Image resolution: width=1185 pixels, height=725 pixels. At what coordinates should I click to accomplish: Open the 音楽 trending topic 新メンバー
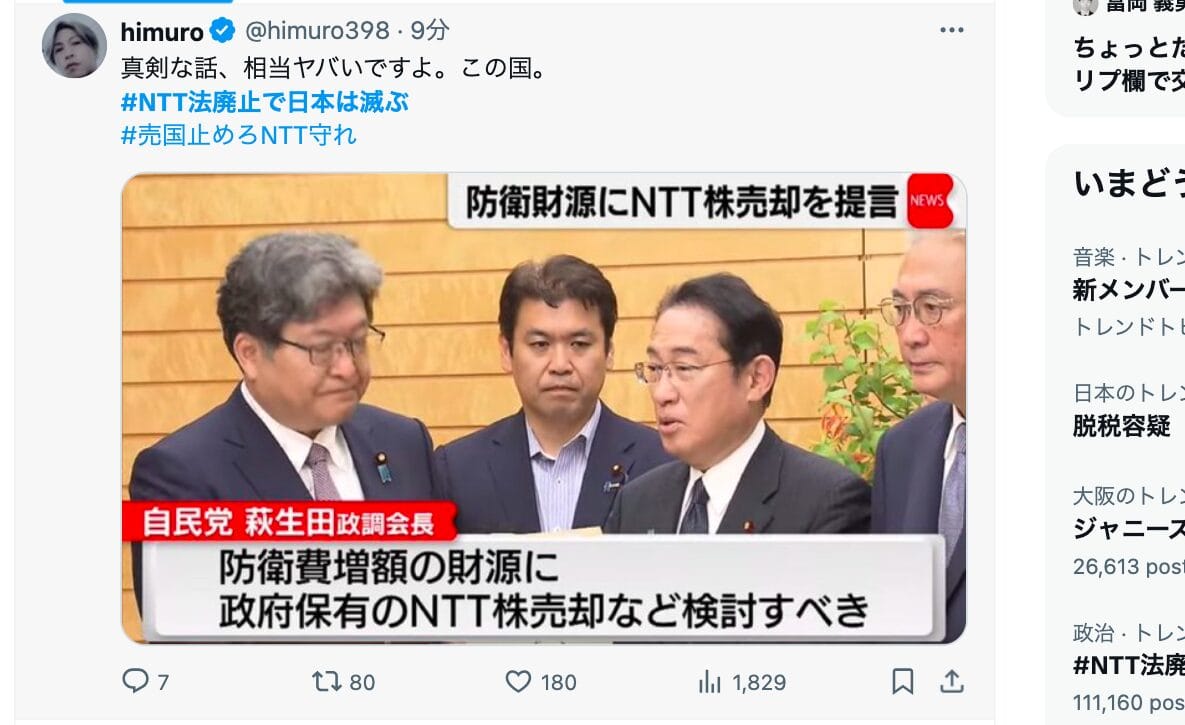pos(1128,290)
